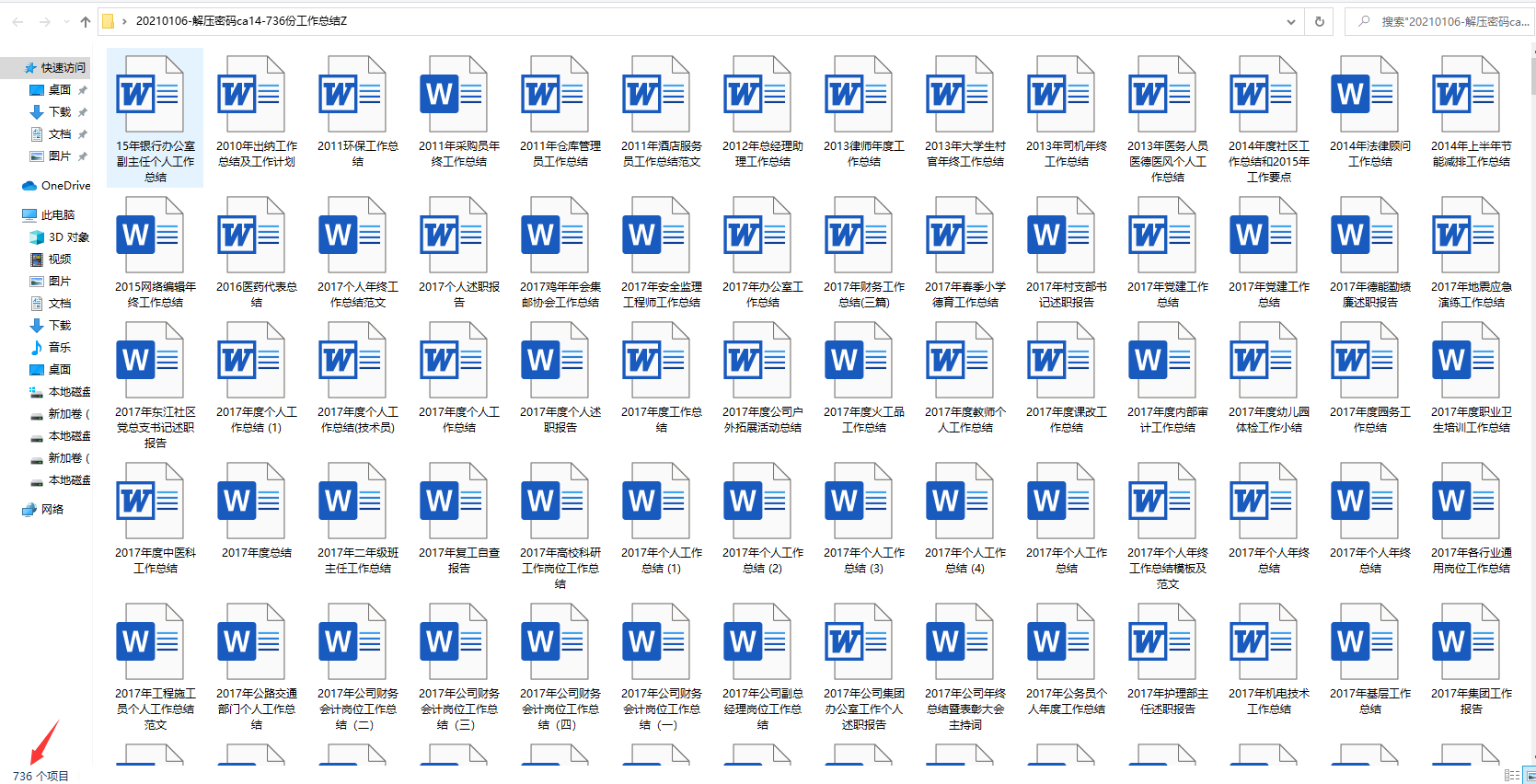This screenshot has width=1536, height=784.
Task: Click the file name 2017年复工自查报告
Action: (459, 560)
